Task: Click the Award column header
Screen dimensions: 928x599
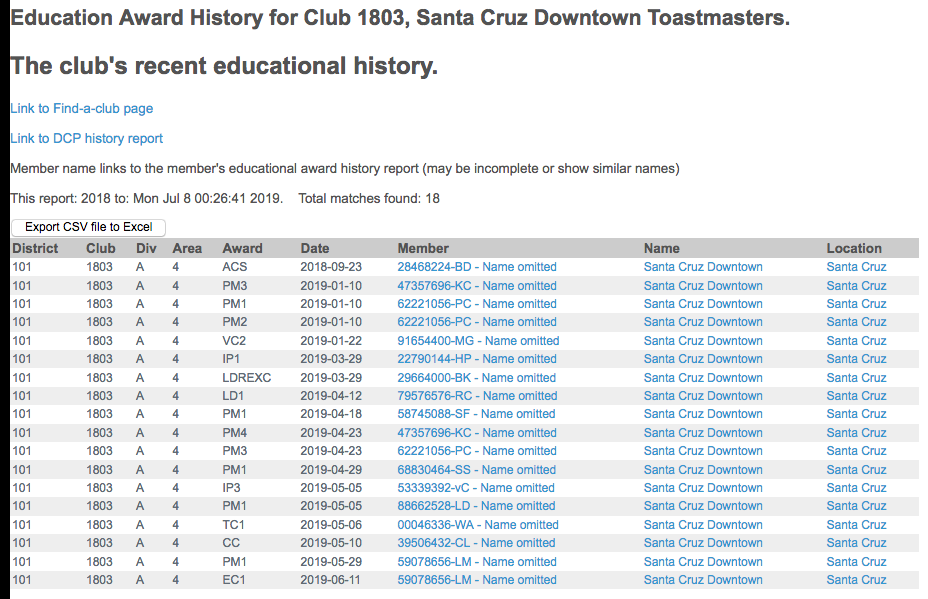Action: point(242,249)
